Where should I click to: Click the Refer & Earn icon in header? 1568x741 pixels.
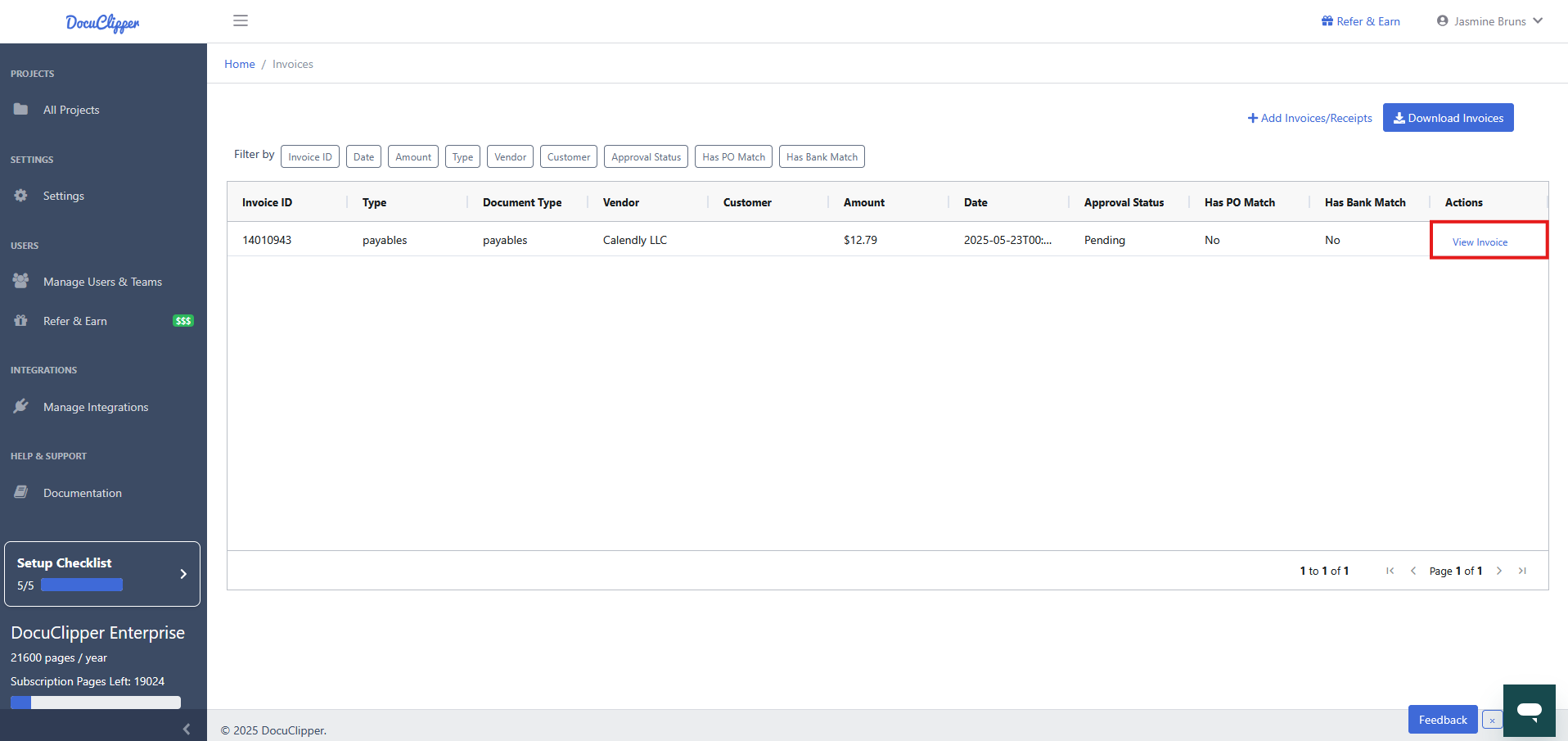tap(1326, 20)
